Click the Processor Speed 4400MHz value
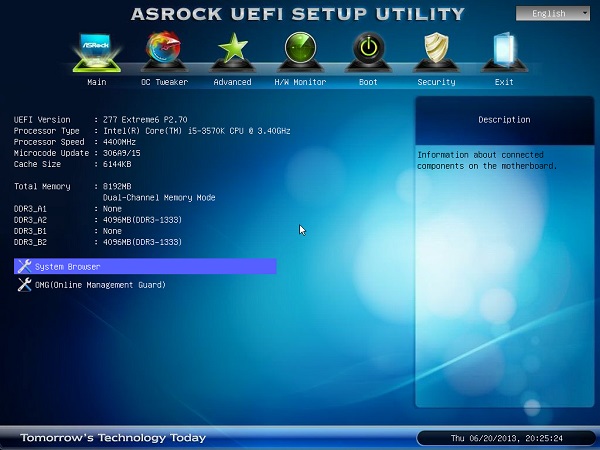The width and height of the screenshot is (600, 450). 119,142
